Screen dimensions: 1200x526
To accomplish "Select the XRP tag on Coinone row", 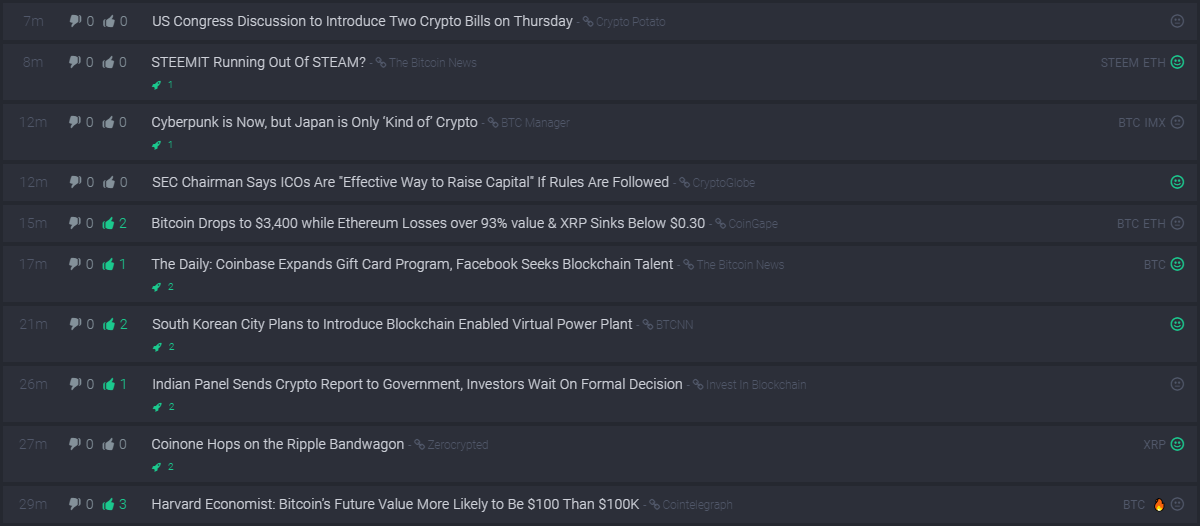I will tap(1154, 444).
